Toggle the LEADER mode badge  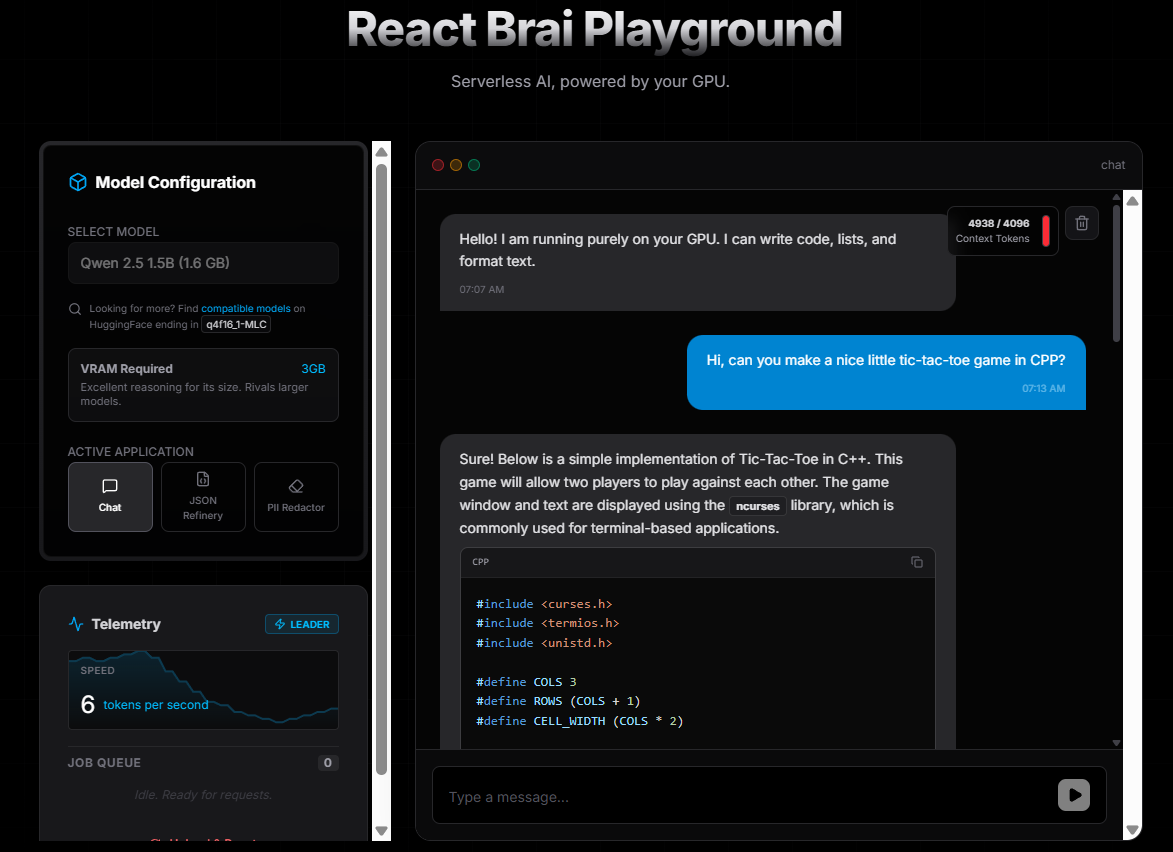click(301, 623)
